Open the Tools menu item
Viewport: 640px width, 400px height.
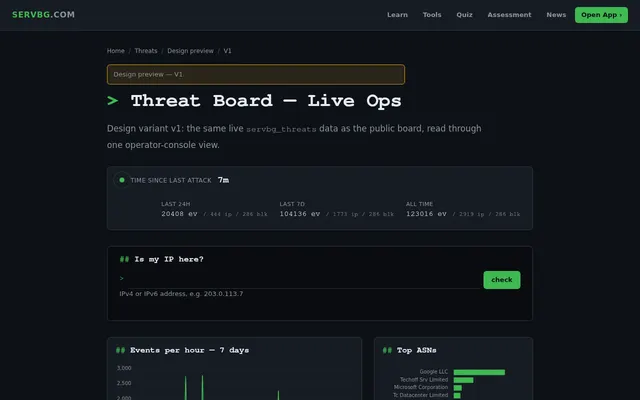[x=432, y=15]
